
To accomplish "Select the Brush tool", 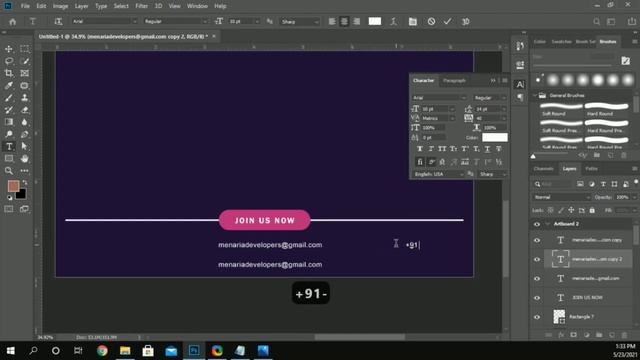I will (x=9, y=98).
